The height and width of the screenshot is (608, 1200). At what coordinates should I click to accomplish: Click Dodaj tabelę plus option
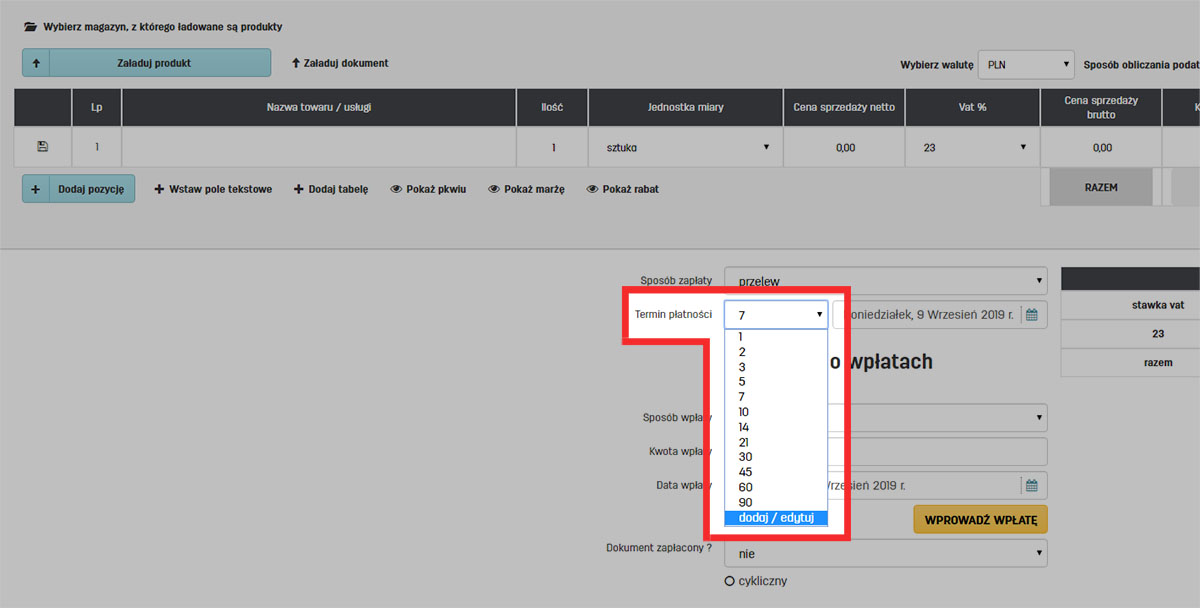pos(331,189)
